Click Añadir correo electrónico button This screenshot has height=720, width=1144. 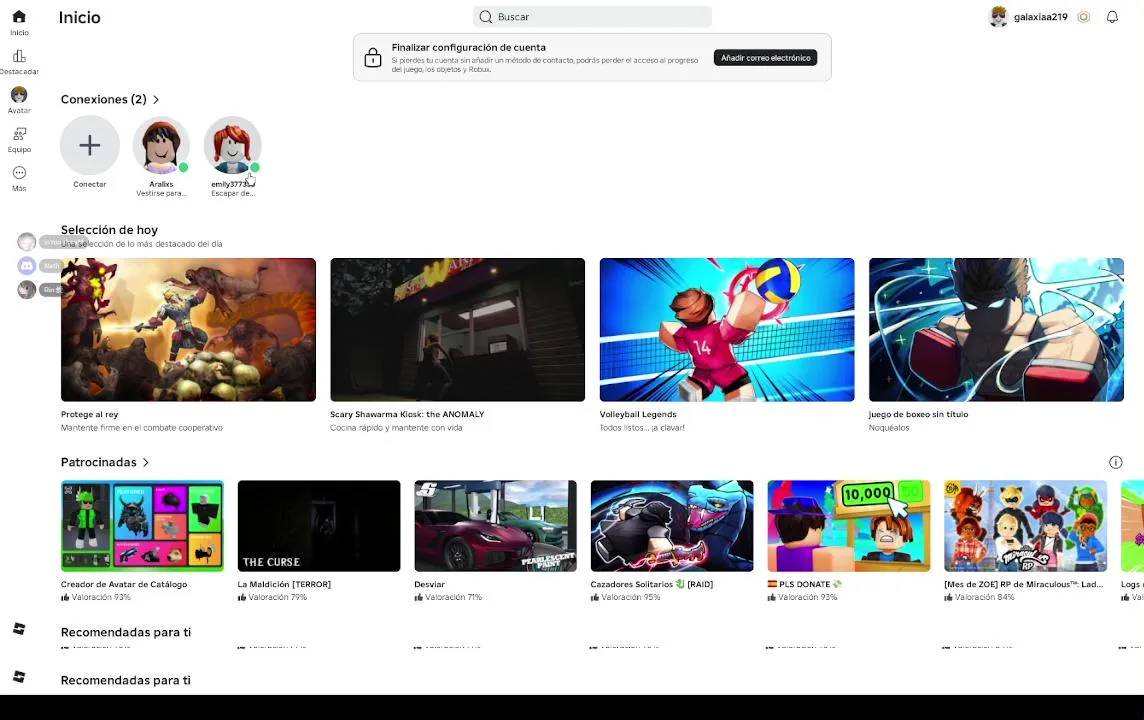pos(765,58)
